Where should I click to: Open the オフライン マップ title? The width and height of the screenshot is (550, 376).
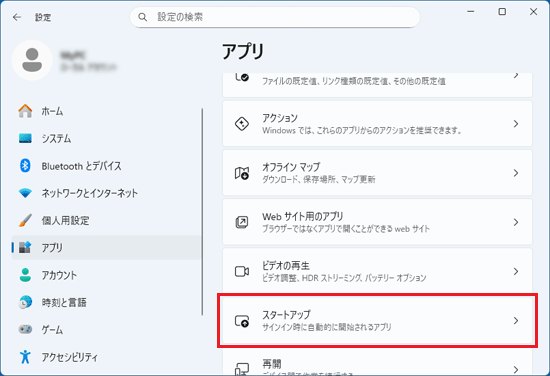point(291,167)
